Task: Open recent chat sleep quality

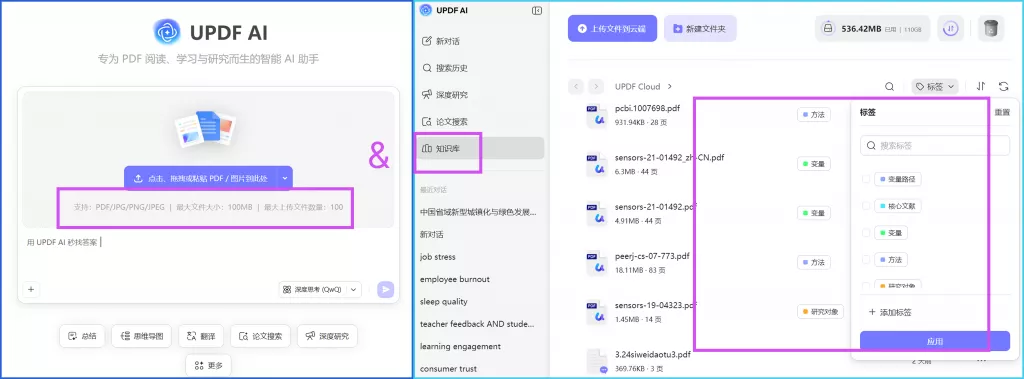Action: click(443, 301)
